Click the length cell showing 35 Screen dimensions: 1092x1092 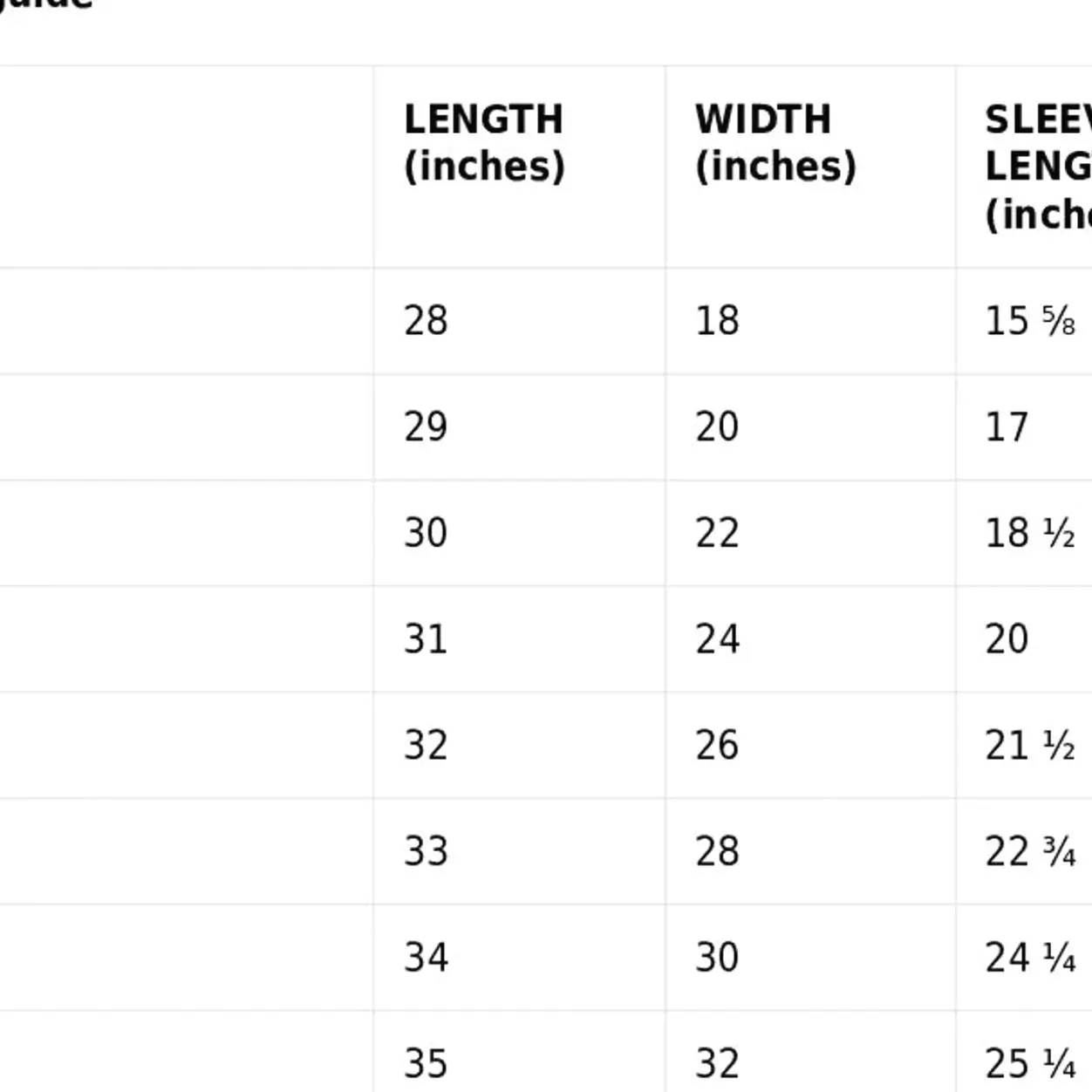tap(426, 1063)
